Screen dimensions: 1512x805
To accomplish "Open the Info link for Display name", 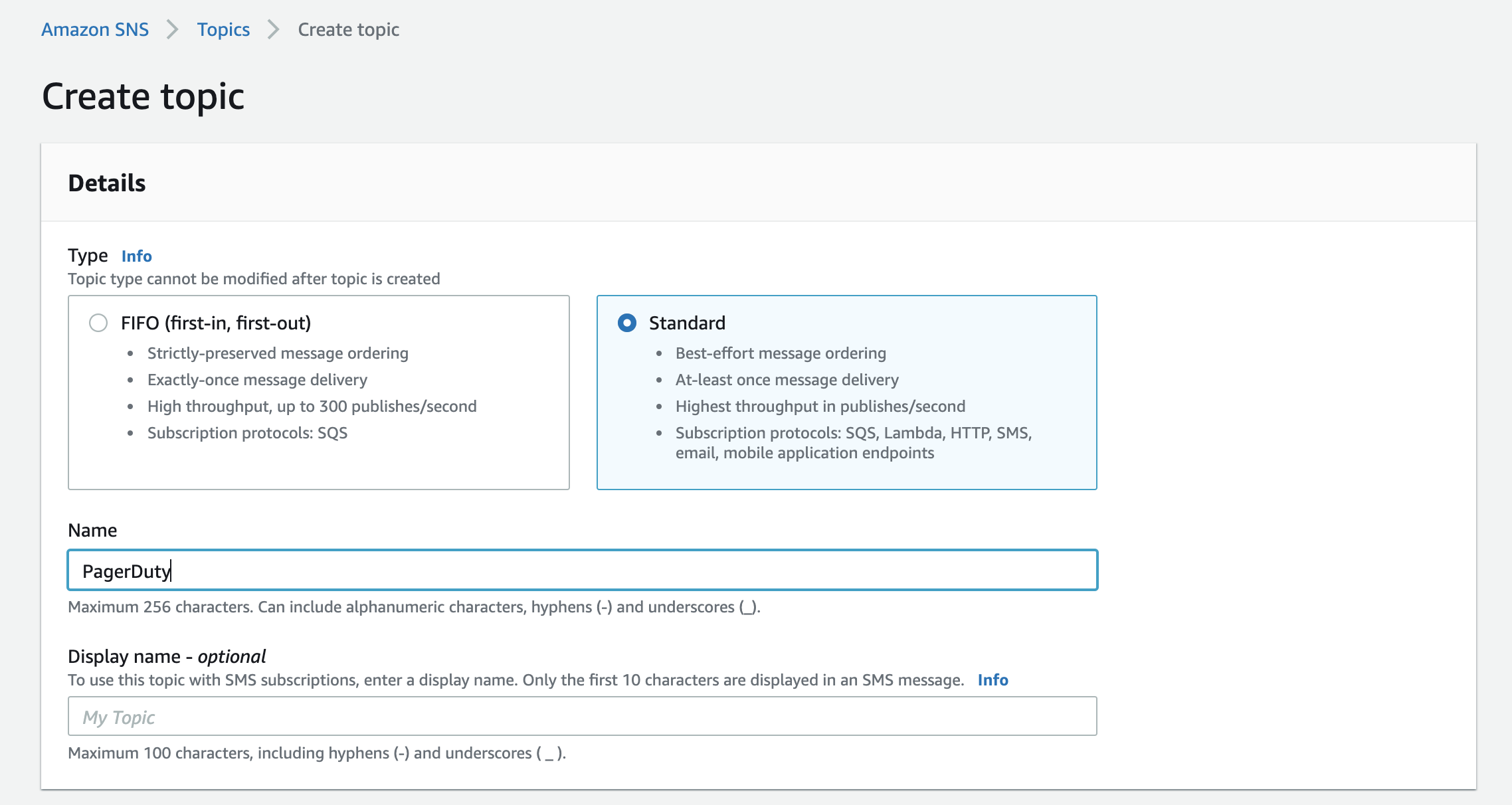I will [993, 679].
